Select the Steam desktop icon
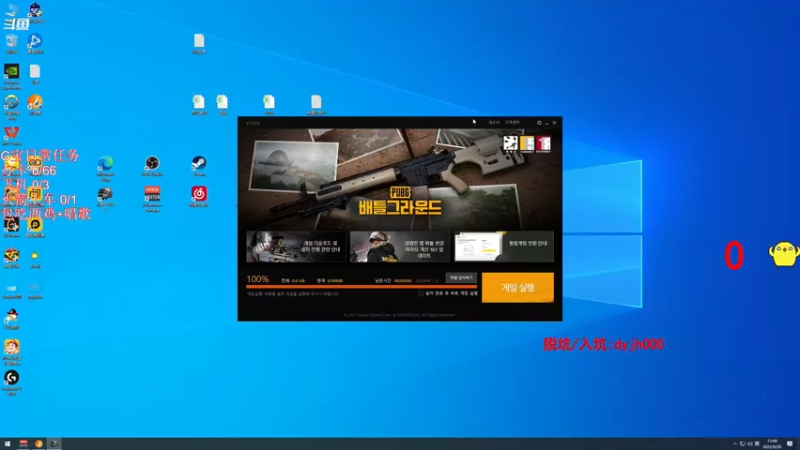 [x=199, y=166]
